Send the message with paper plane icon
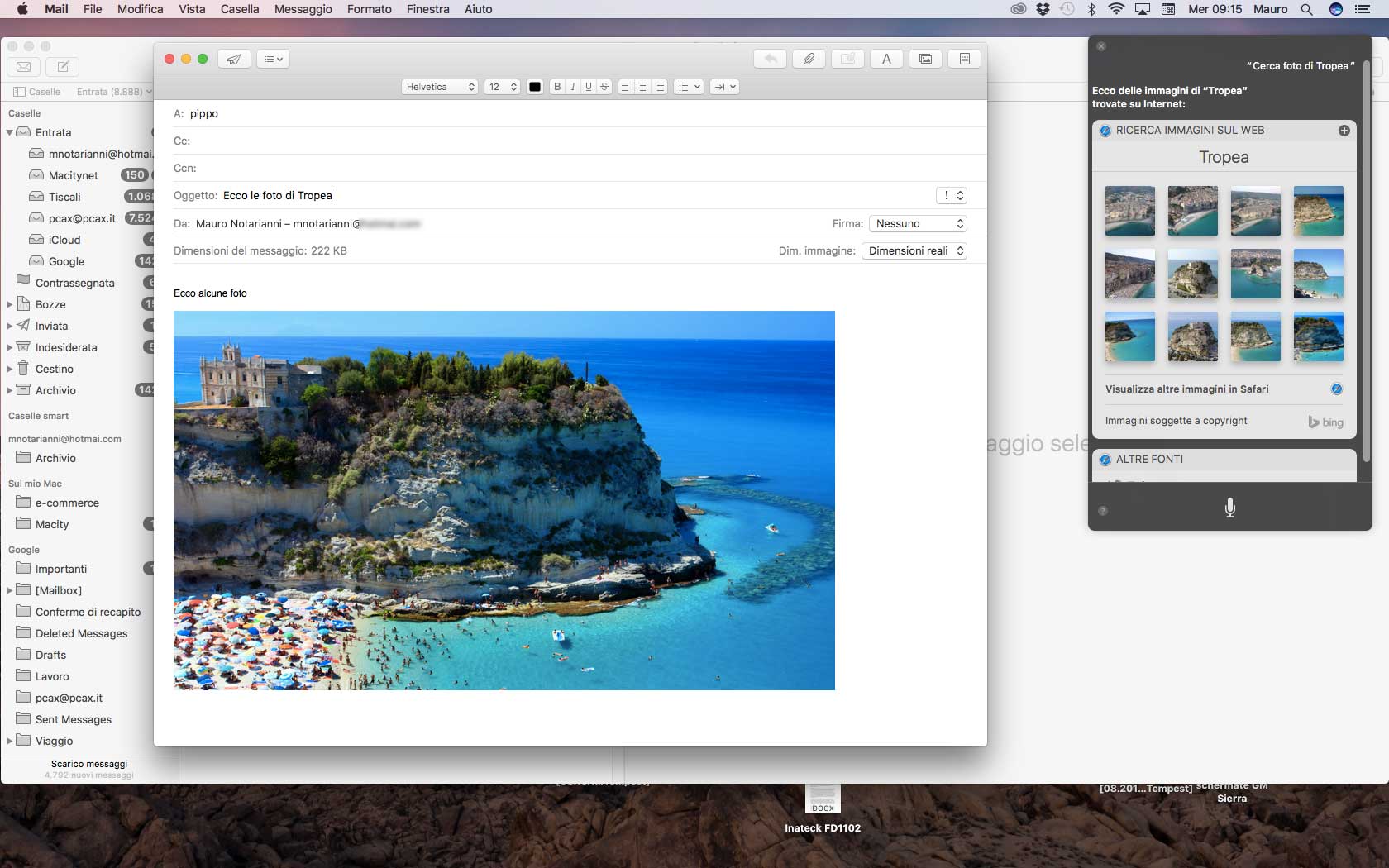Screen dimensions: 1389x868 click(235, 59)
